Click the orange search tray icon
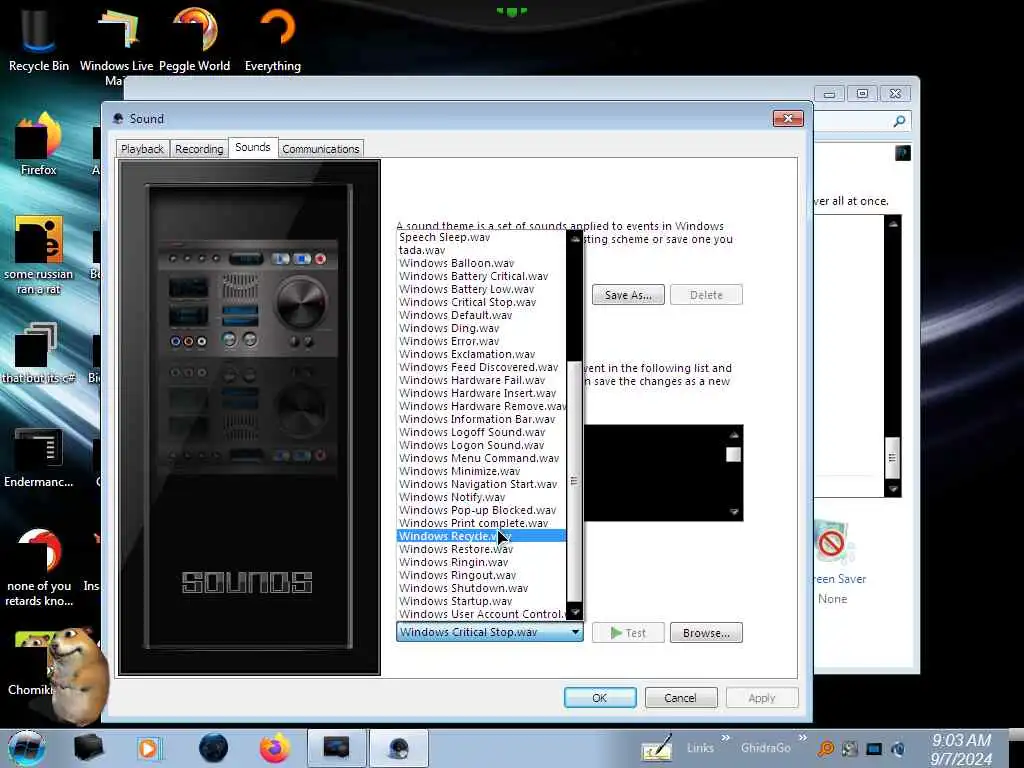The width and height of the screenshot is (1024, 768). point(825,749)
